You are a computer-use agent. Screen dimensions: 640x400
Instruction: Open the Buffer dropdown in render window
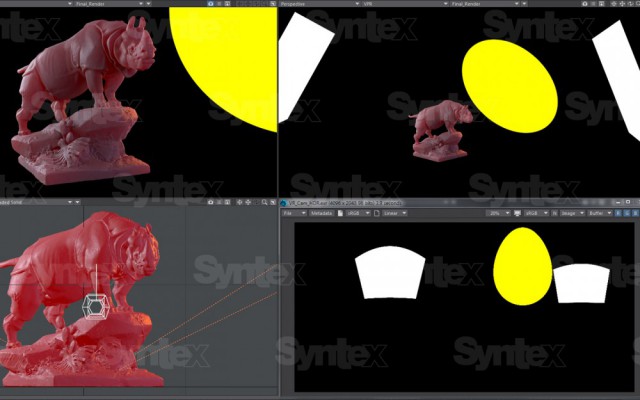point(599,213)
